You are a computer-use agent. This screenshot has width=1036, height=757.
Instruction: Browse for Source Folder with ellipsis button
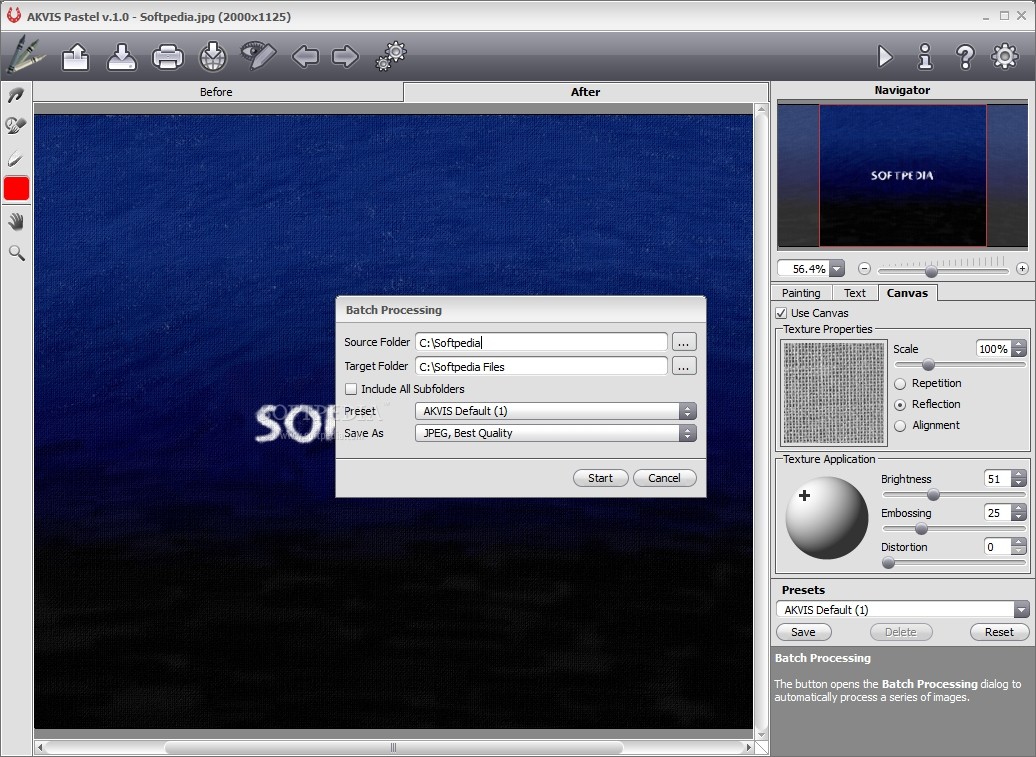(x=684, y=342)
